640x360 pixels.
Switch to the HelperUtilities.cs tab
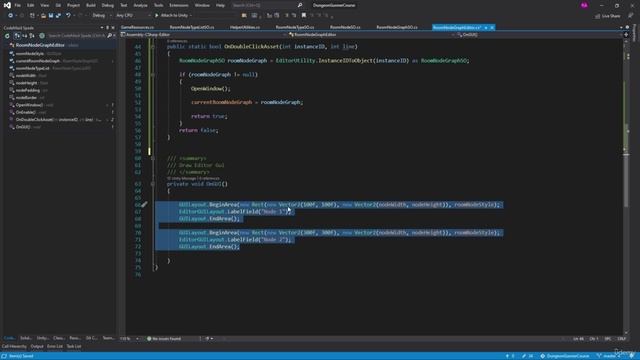(245, 27)
